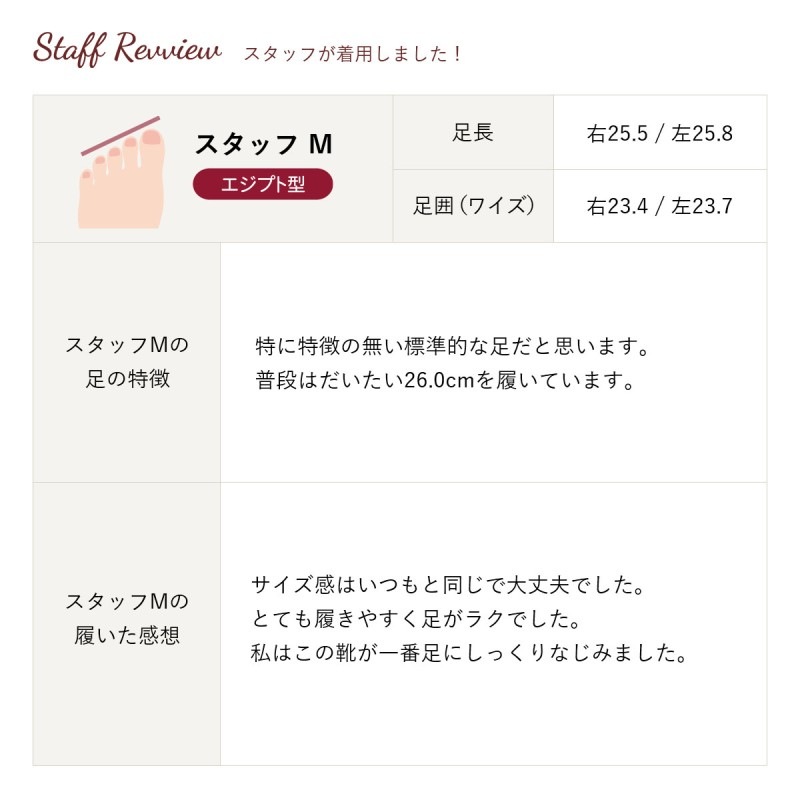Click the 右25.5 foot length value

pyautogui.click(x=618, y=134)
